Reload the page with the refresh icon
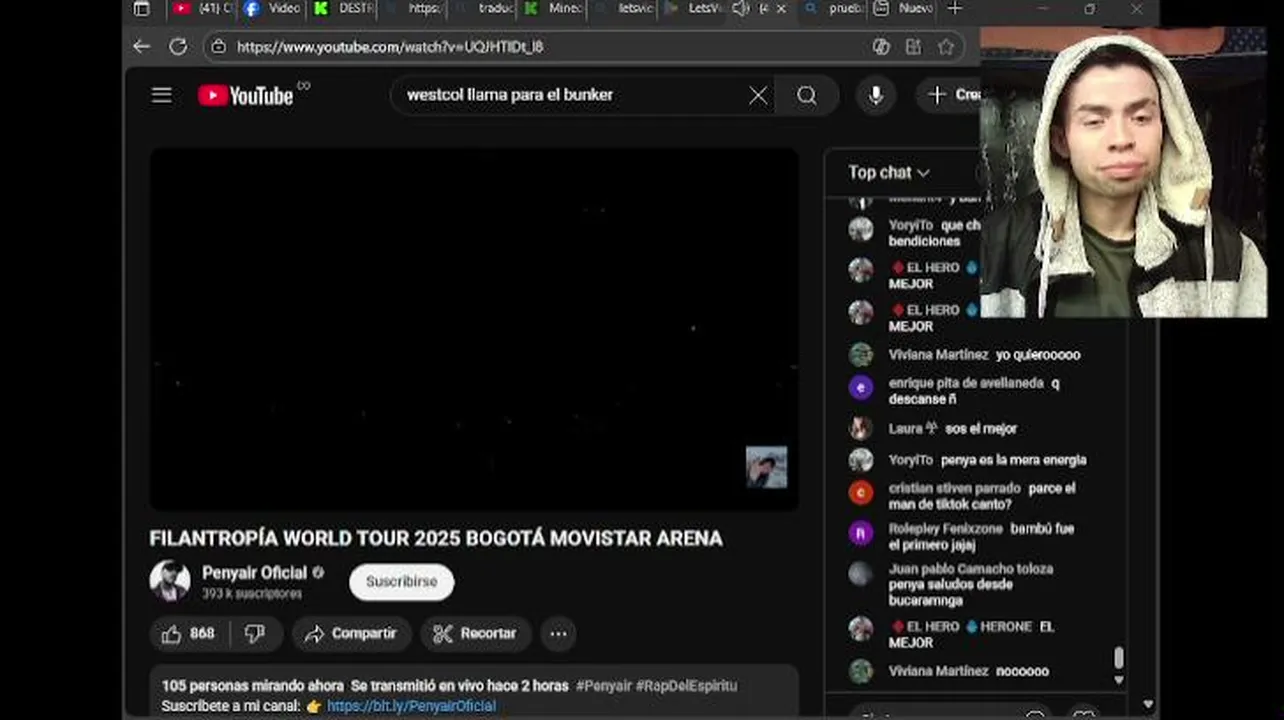 pos(178,46)
